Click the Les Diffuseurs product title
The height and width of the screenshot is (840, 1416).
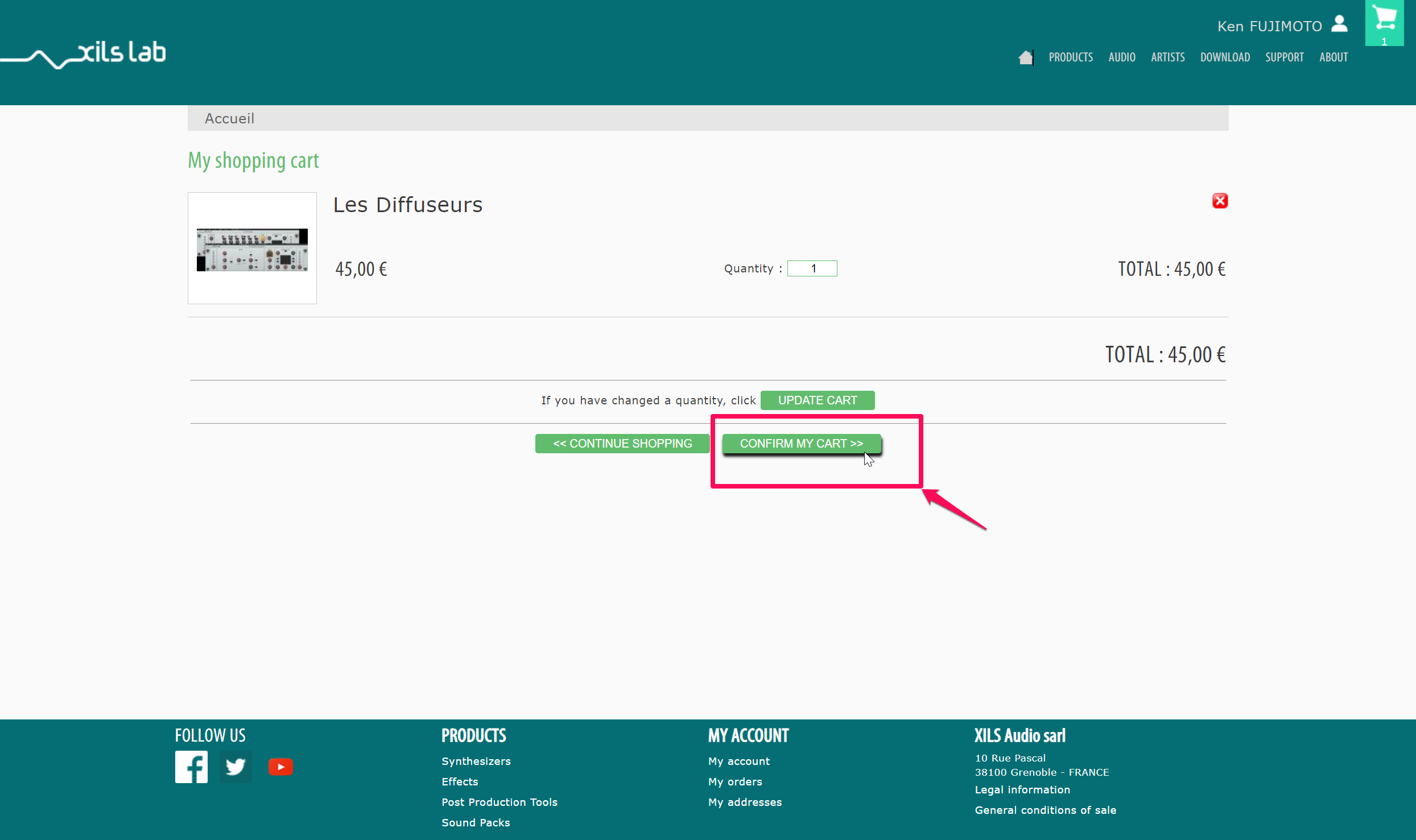(x=407, y=205)
